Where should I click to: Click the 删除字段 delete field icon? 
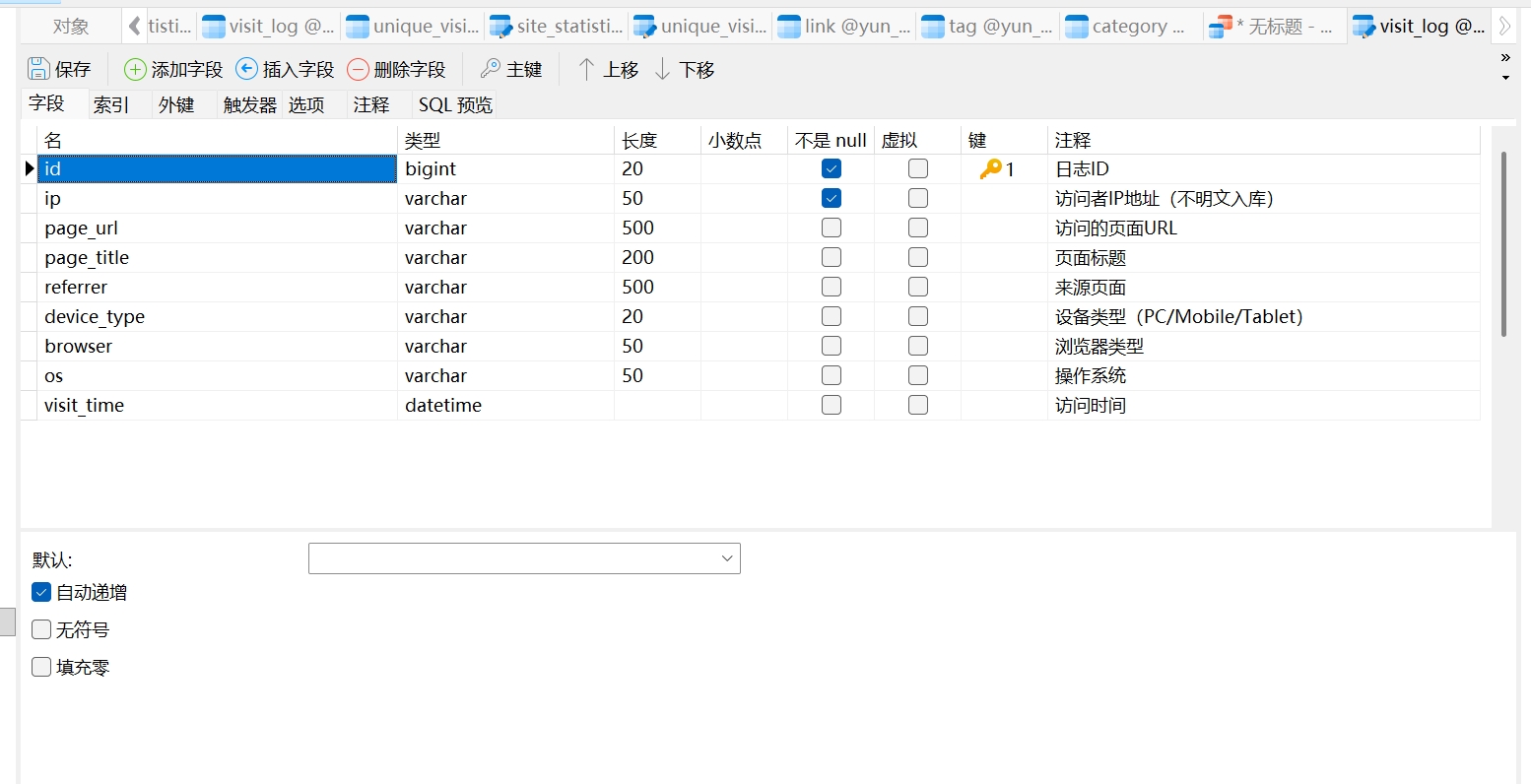pyautogui.click(x=359, y=69)
